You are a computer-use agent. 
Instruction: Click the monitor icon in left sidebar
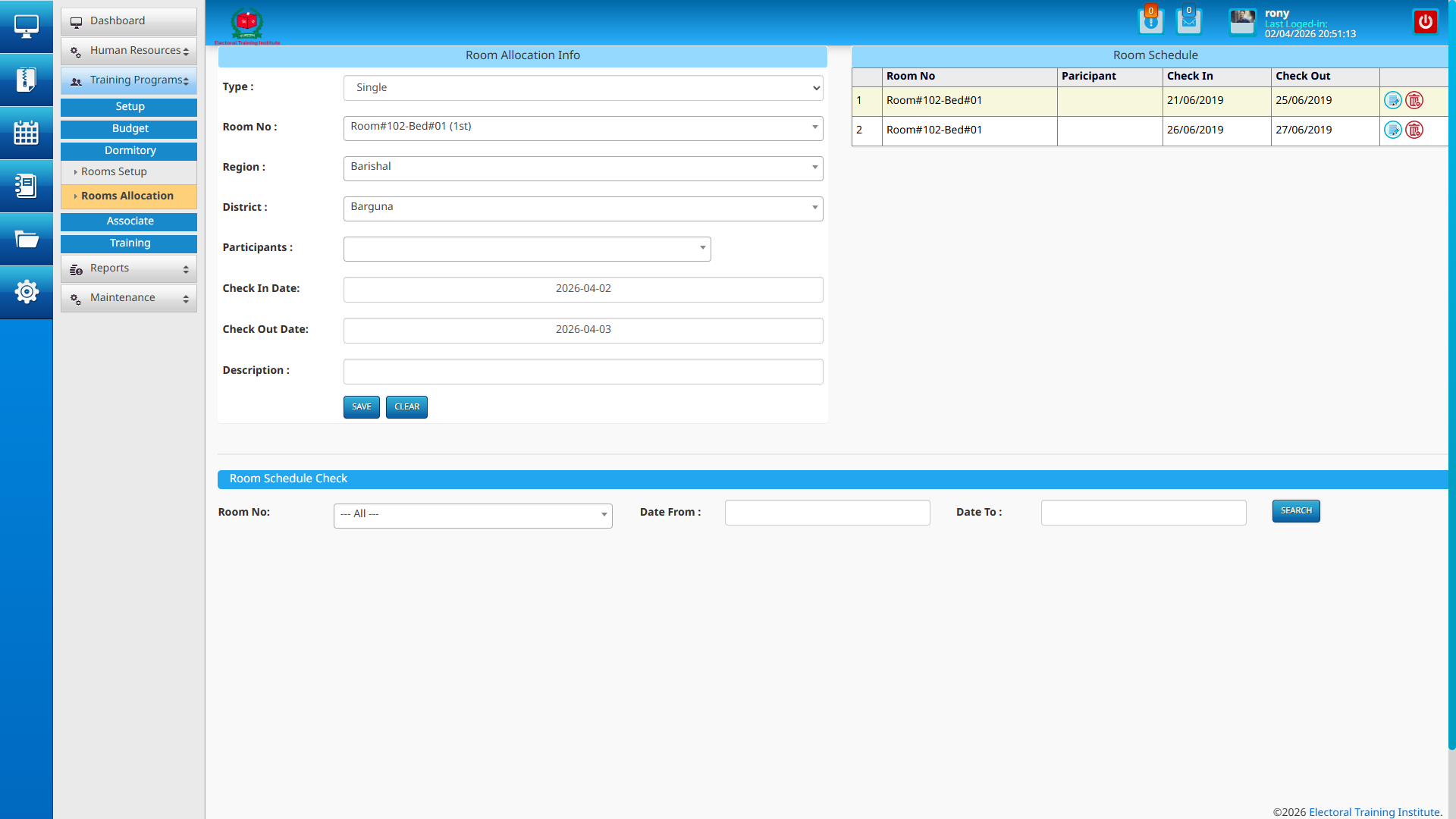(x=26, y=27)
